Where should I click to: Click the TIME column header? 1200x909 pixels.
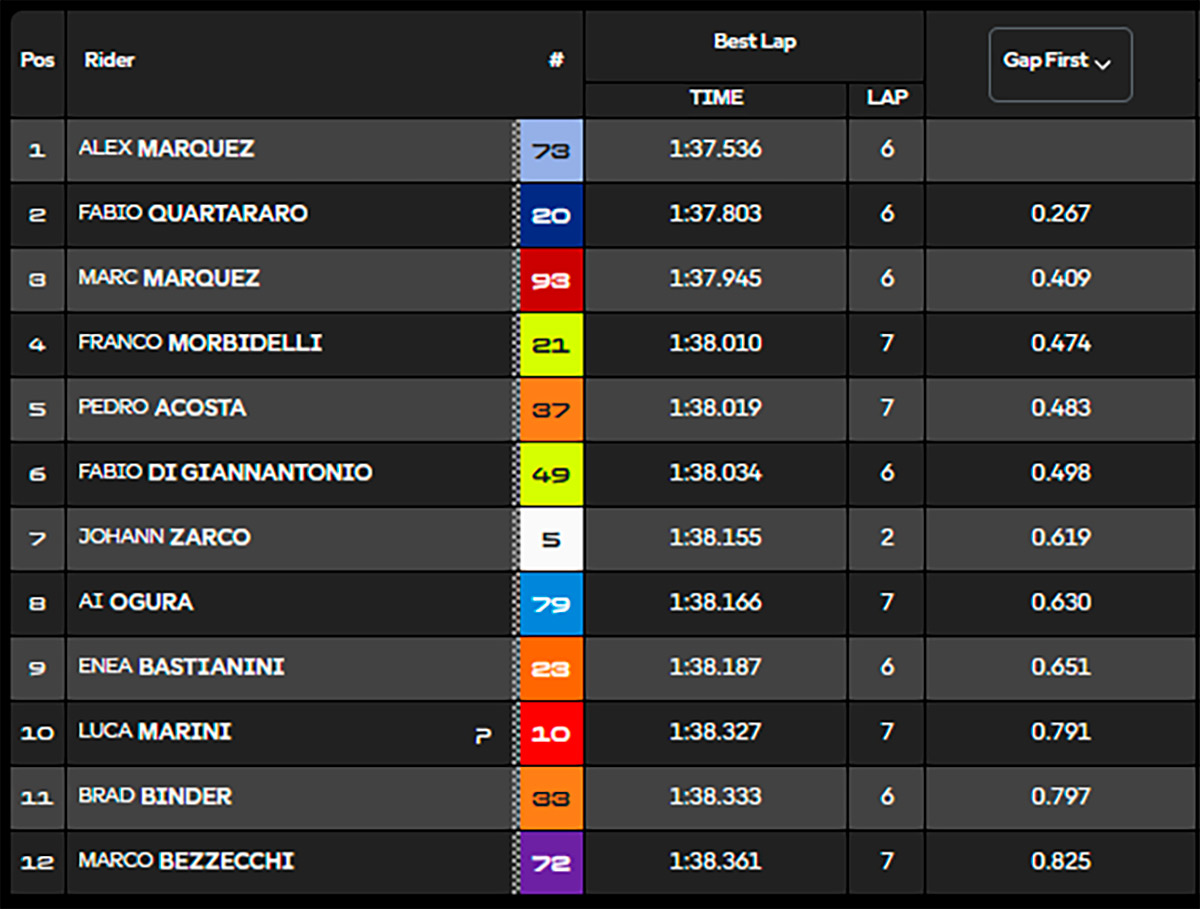pos(716,98)
